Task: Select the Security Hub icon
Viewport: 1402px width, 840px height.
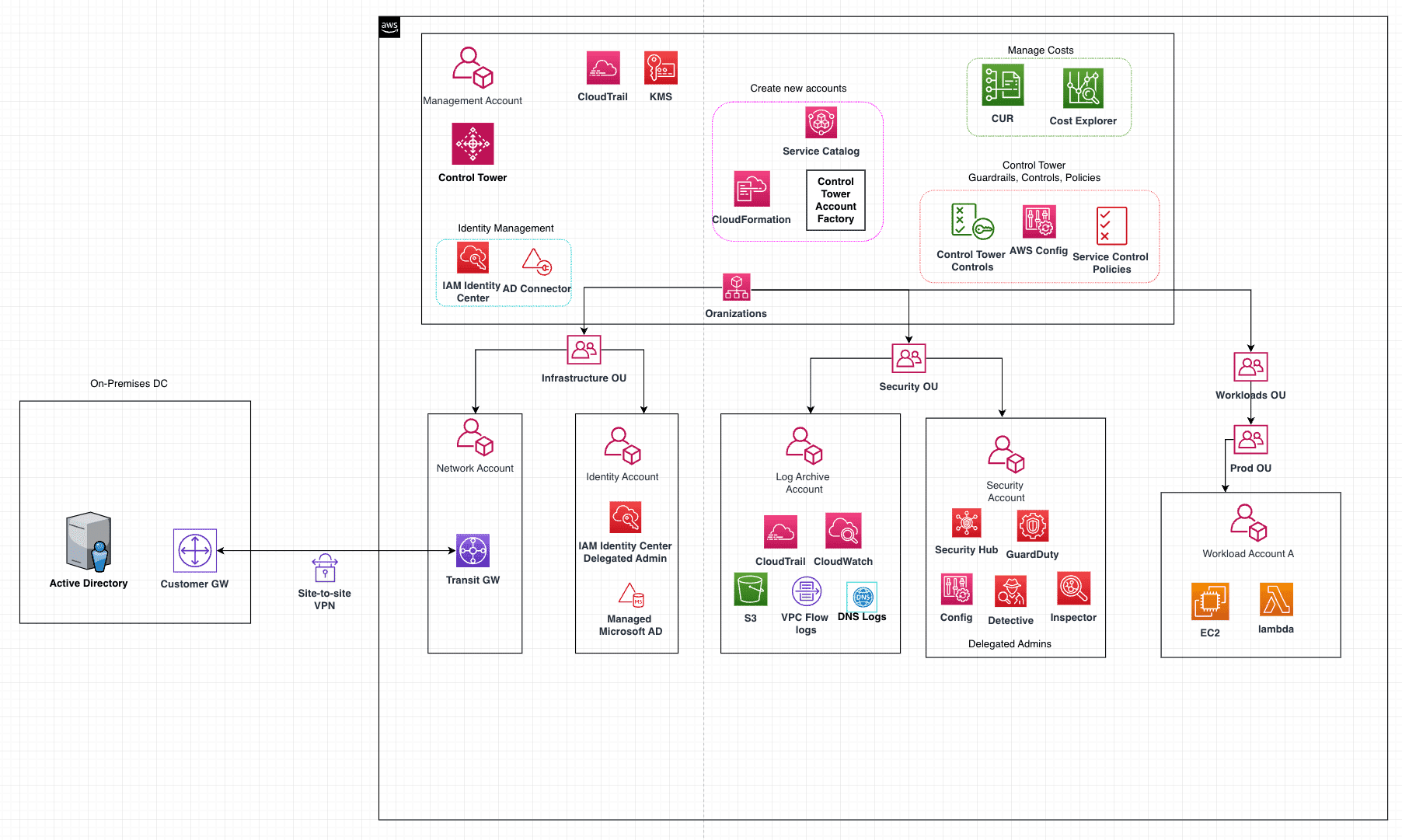Action: coord(967,524)
